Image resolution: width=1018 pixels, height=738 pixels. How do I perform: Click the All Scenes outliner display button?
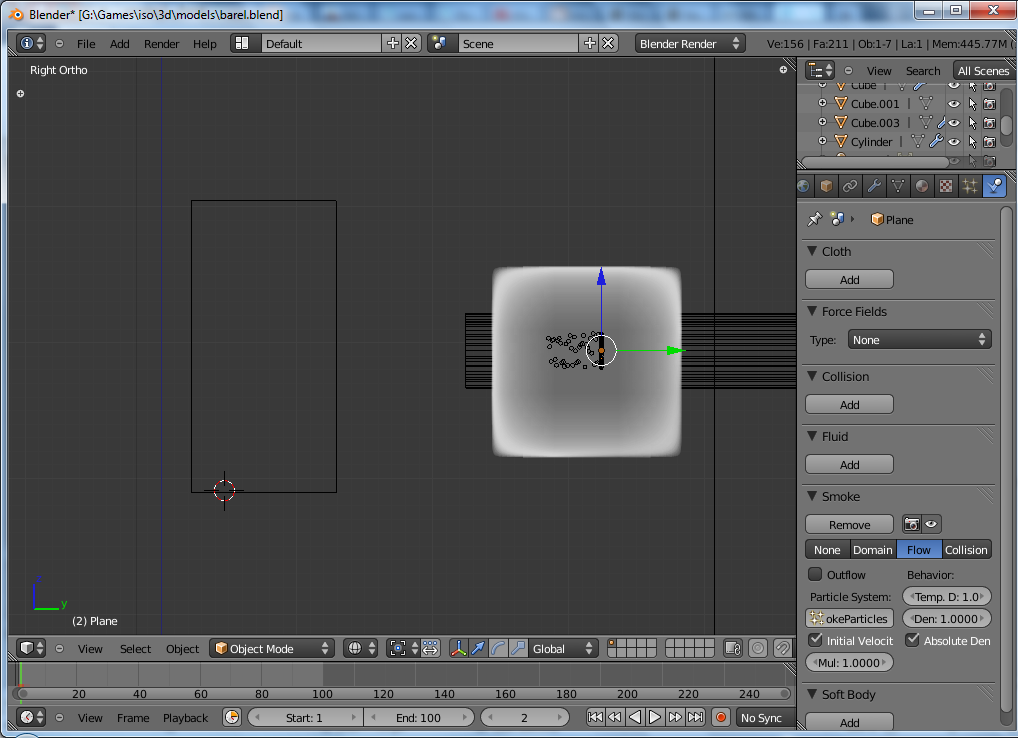984,71
